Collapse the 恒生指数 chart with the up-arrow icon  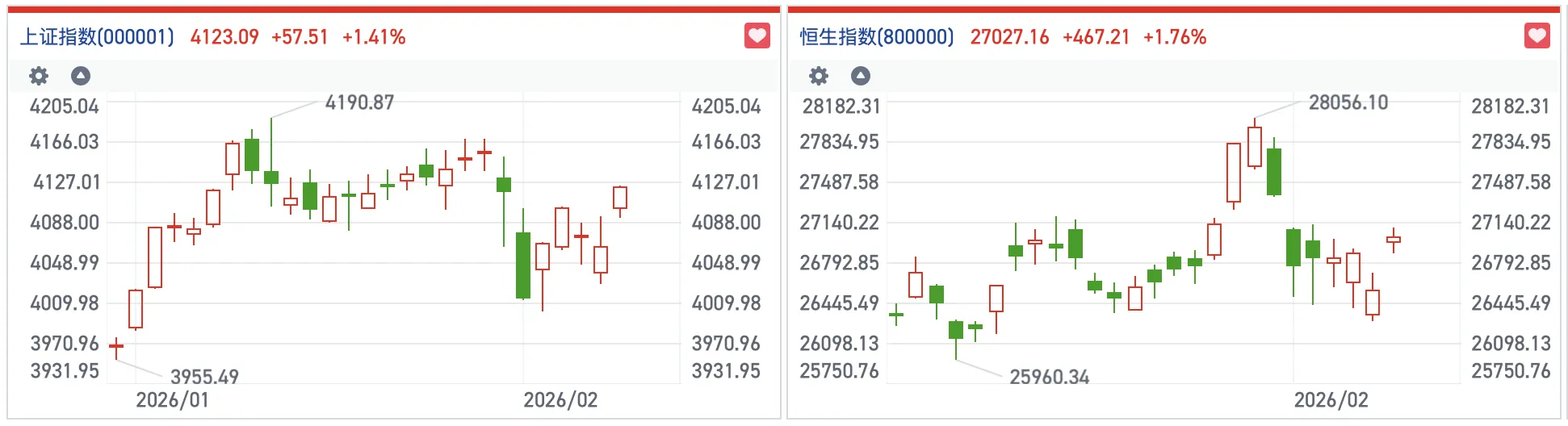[861, 76]
